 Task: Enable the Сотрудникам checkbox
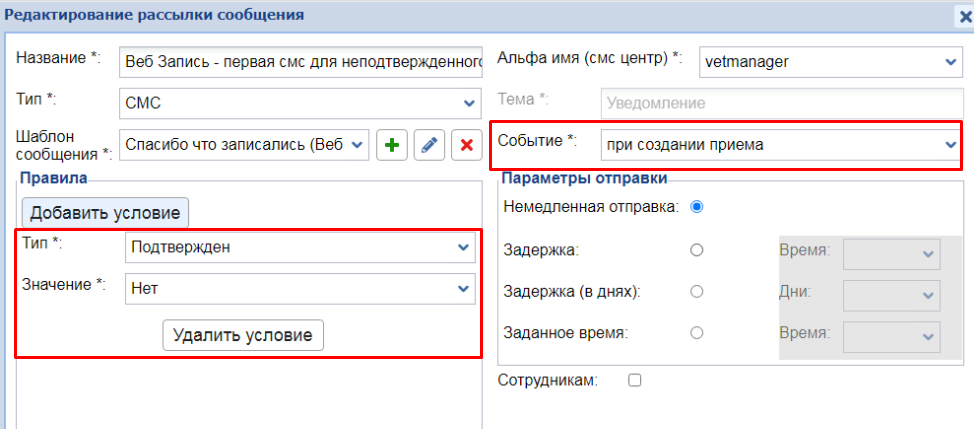tap(633, 380)
